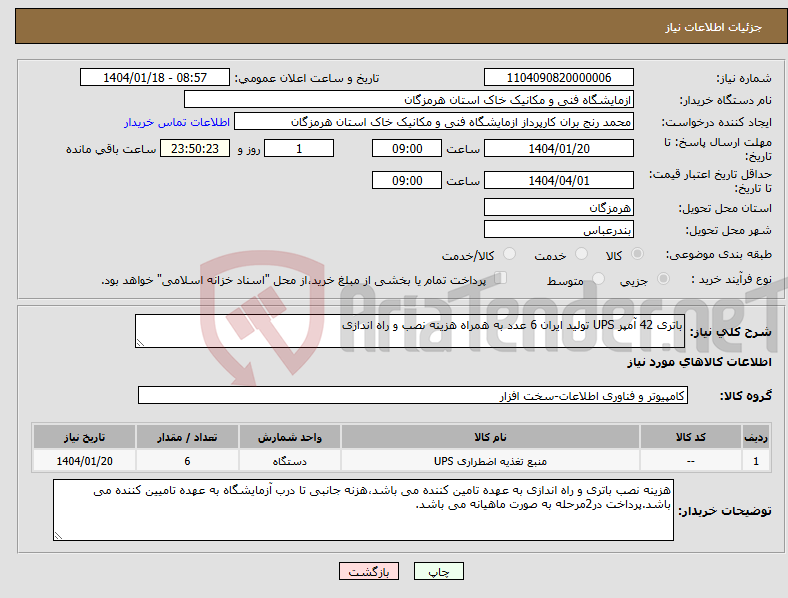Click the تاریخ نیاز column header

pos(84,437)
